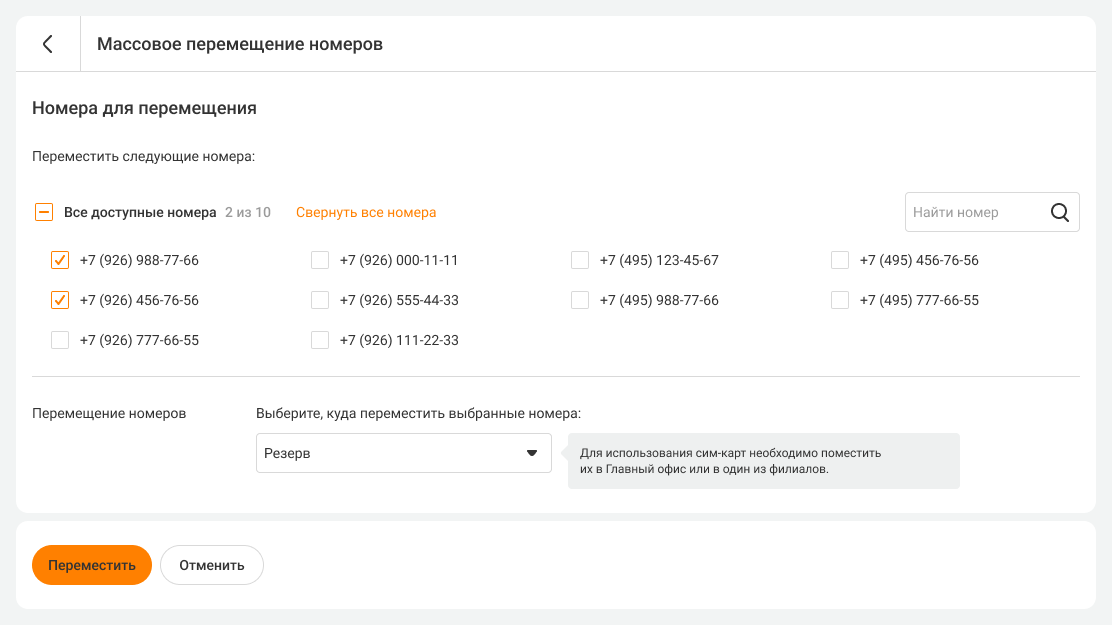Open the dropdown arrow next to Резерв
The width and height of the screenshot is (1112, 625).
[532, 453]
